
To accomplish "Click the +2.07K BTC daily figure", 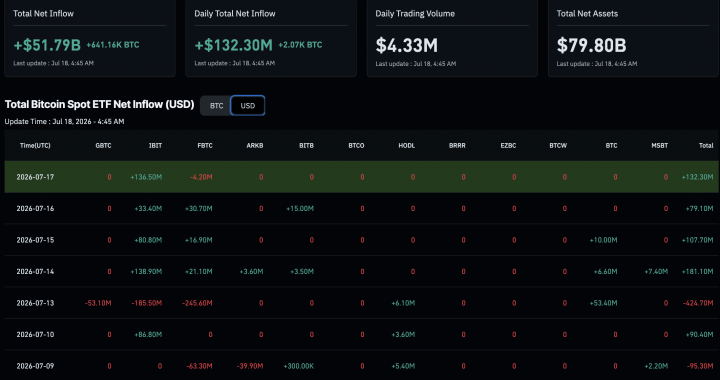I will click(300, 45).
